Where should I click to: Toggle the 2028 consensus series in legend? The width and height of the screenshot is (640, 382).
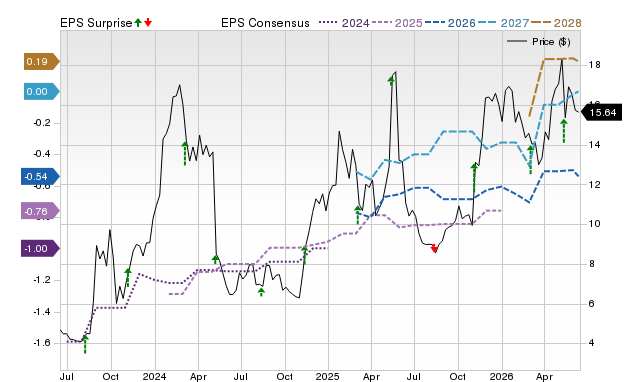(x=556, y=23)
